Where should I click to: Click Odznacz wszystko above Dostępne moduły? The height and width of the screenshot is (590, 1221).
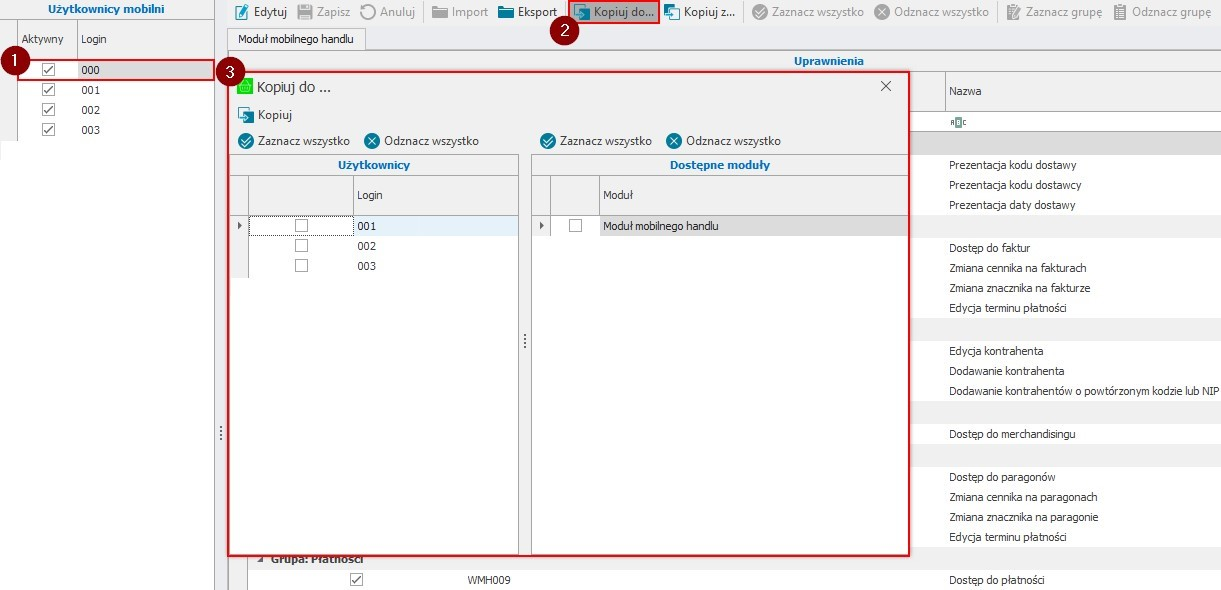point(724,141)
